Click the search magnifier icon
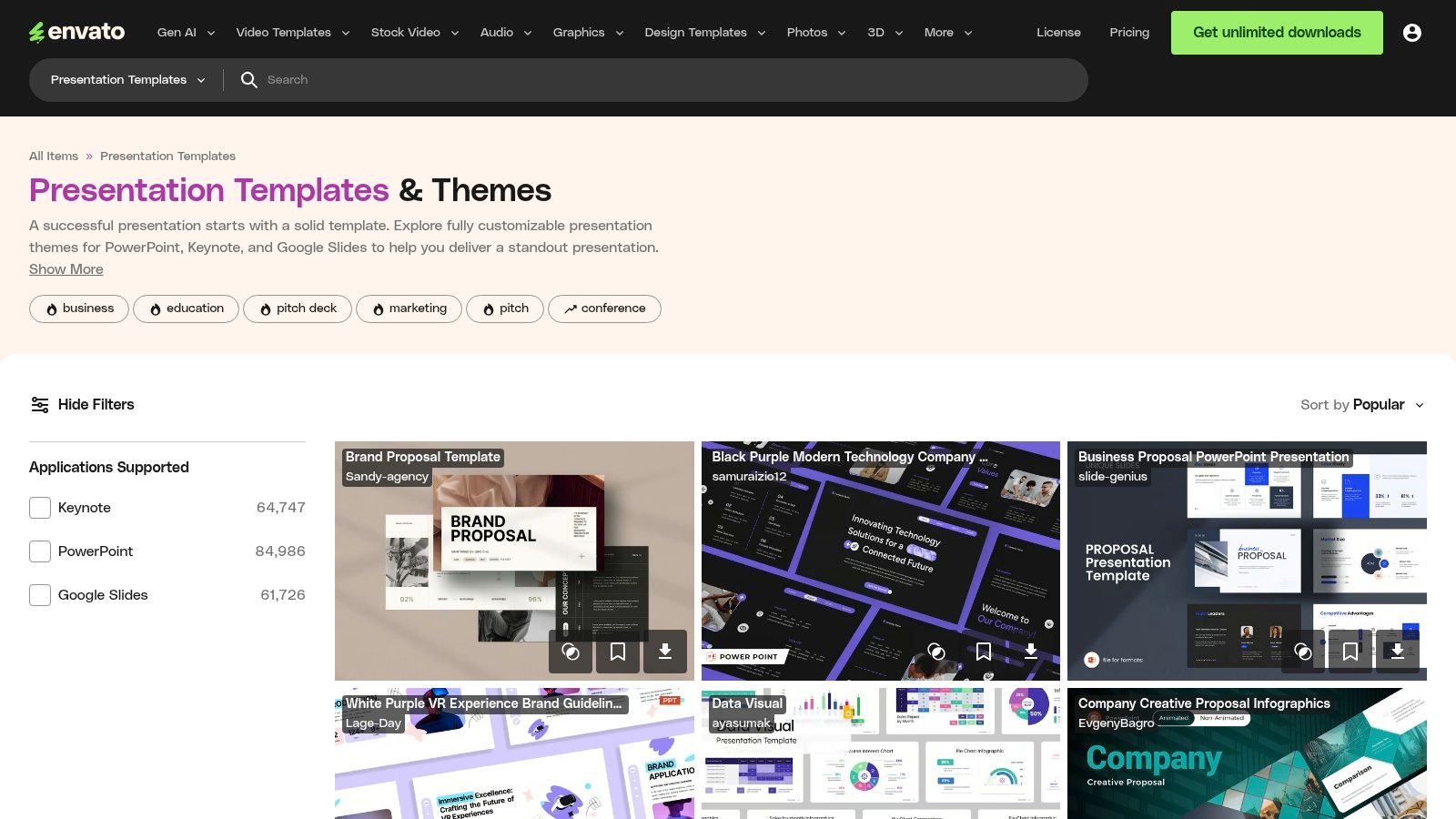Screen dimensions: 1456x819 [x=248, y=80]
